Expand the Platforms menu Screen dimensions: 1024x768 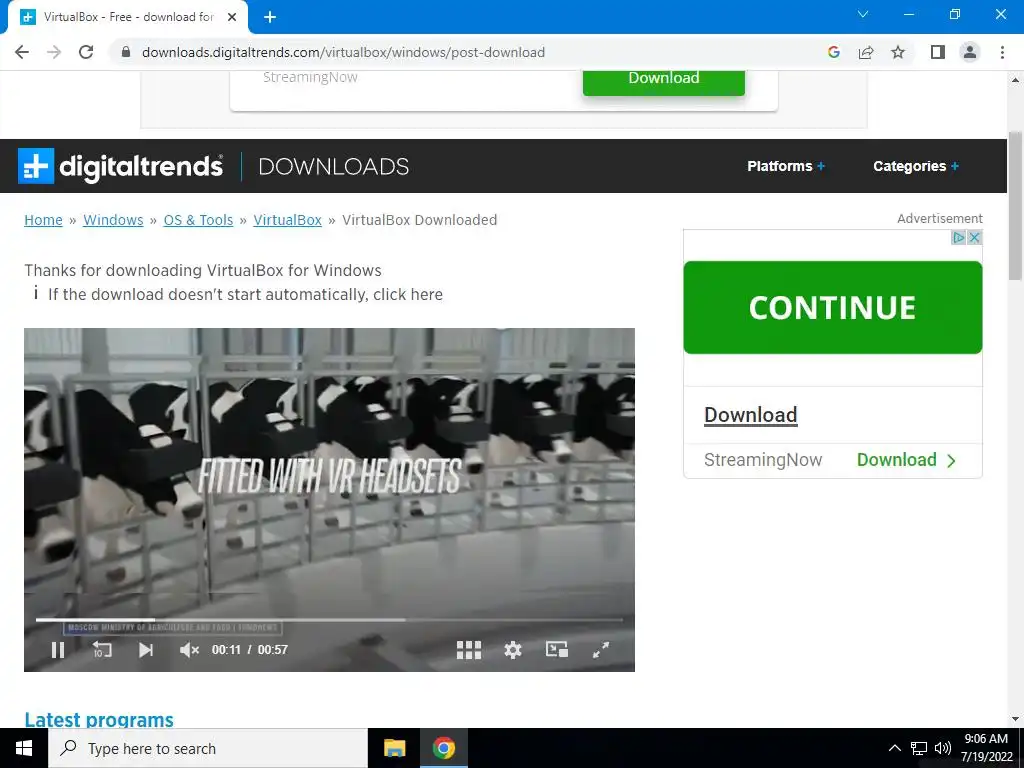pos(786,166)
